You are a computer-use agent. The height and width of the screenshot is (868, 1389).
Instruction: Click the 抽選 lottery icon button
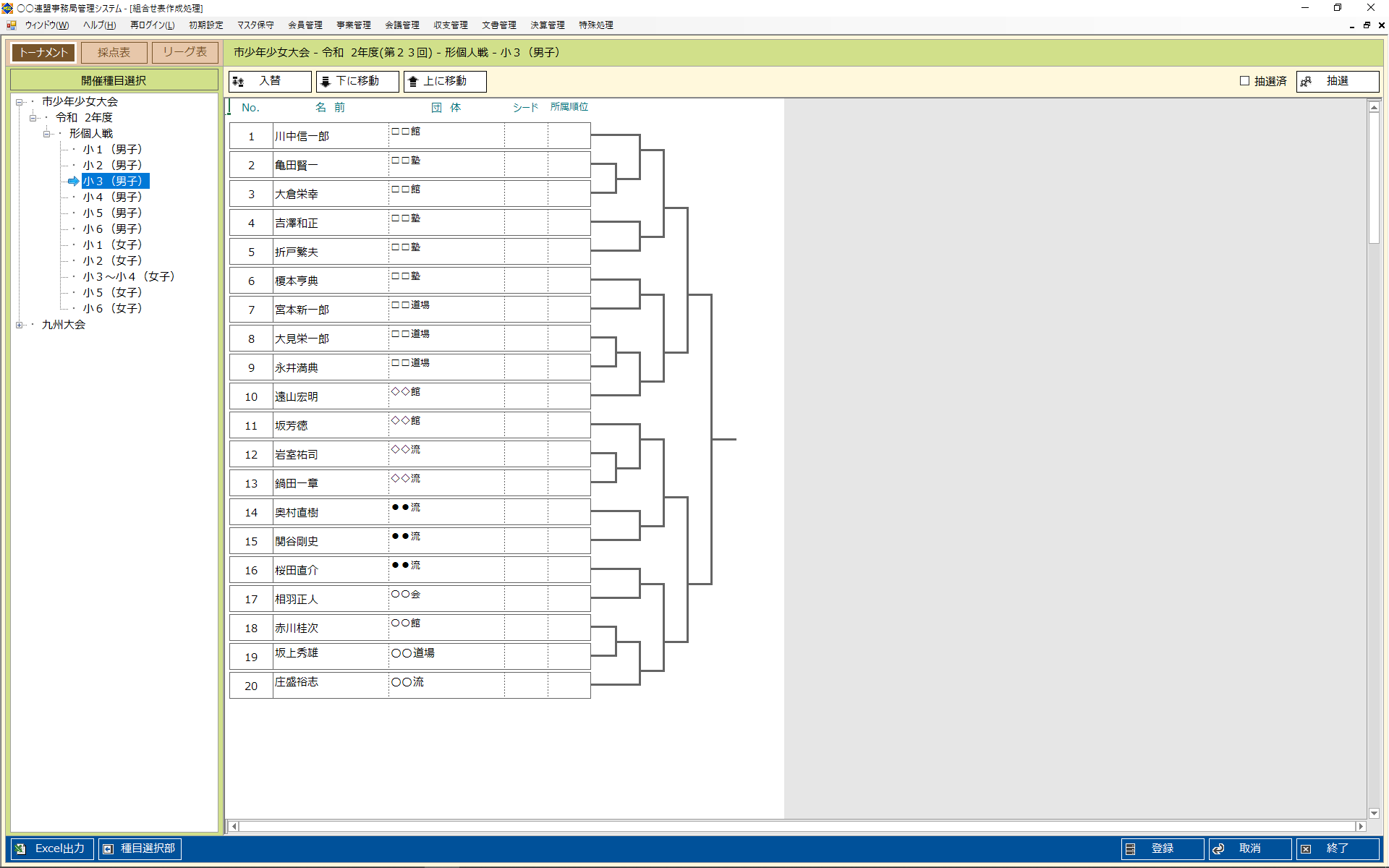point(1306,82)
